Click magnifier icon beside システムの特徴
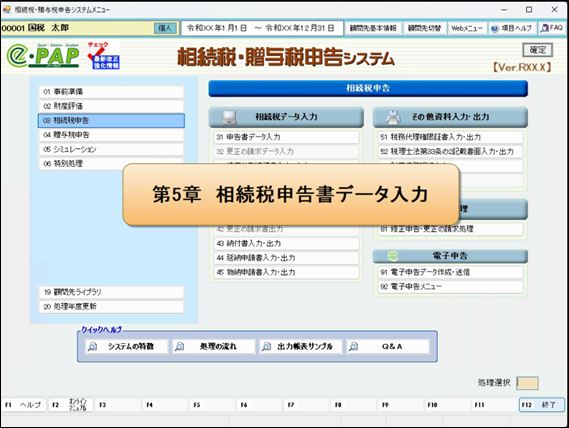Image resolution: width=569 pixels, height=428 pixels. (x=93, y=346)
